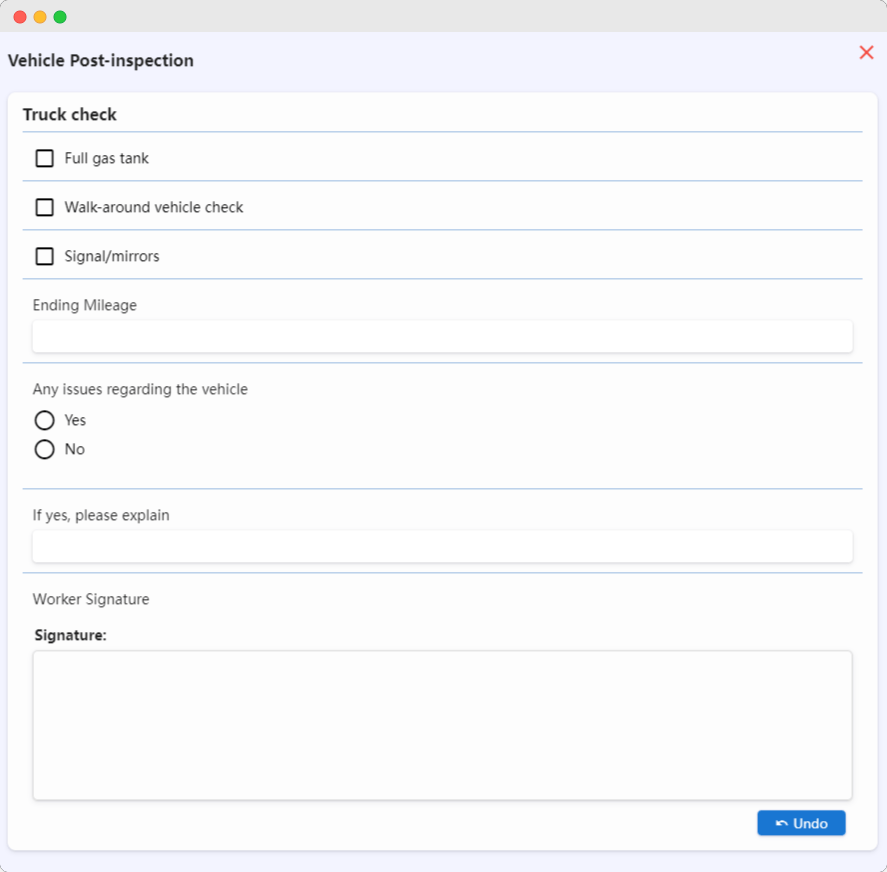The height and width of the screenshot is (872, 887).
Task: Click the 'If yes, please explain' text field
Action: click(x=442, y=546)
